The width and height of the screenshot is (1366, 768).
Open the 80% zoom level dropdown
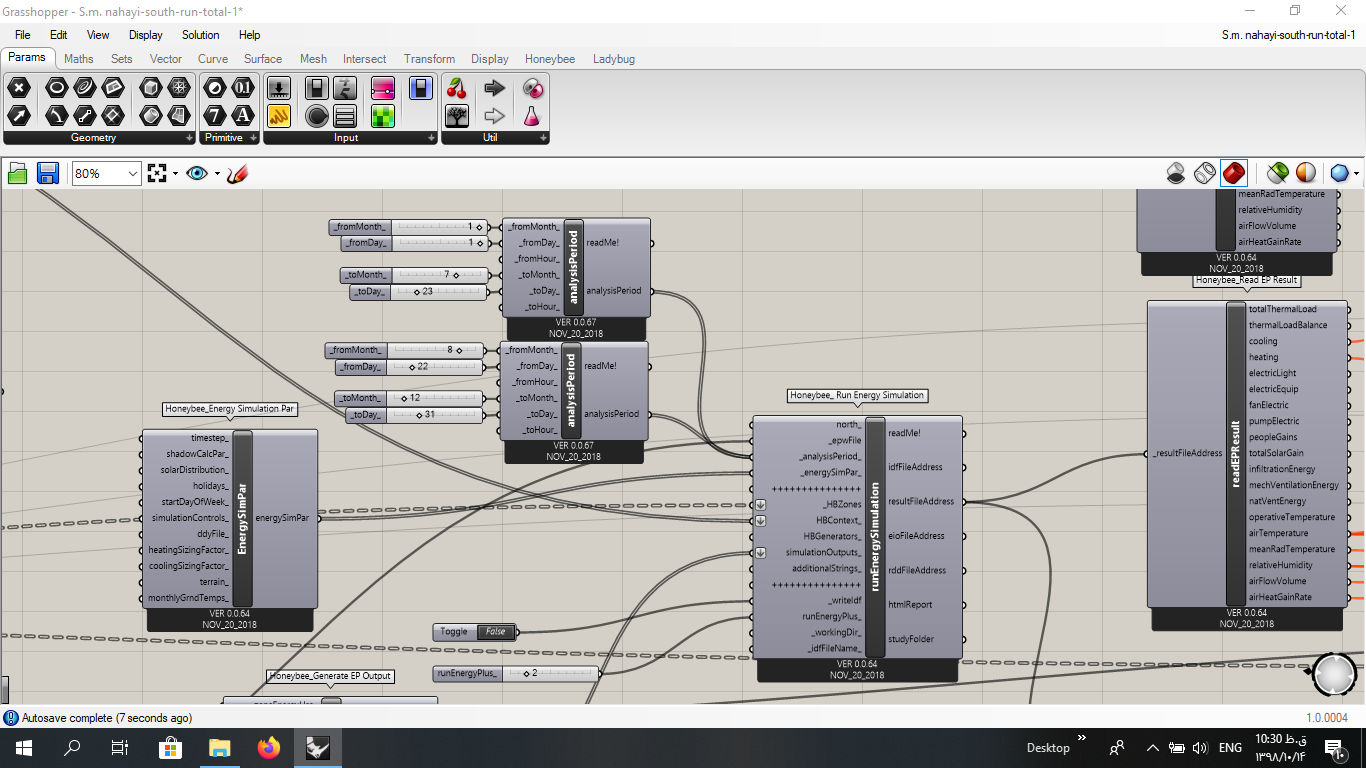[x=133, y=173]
